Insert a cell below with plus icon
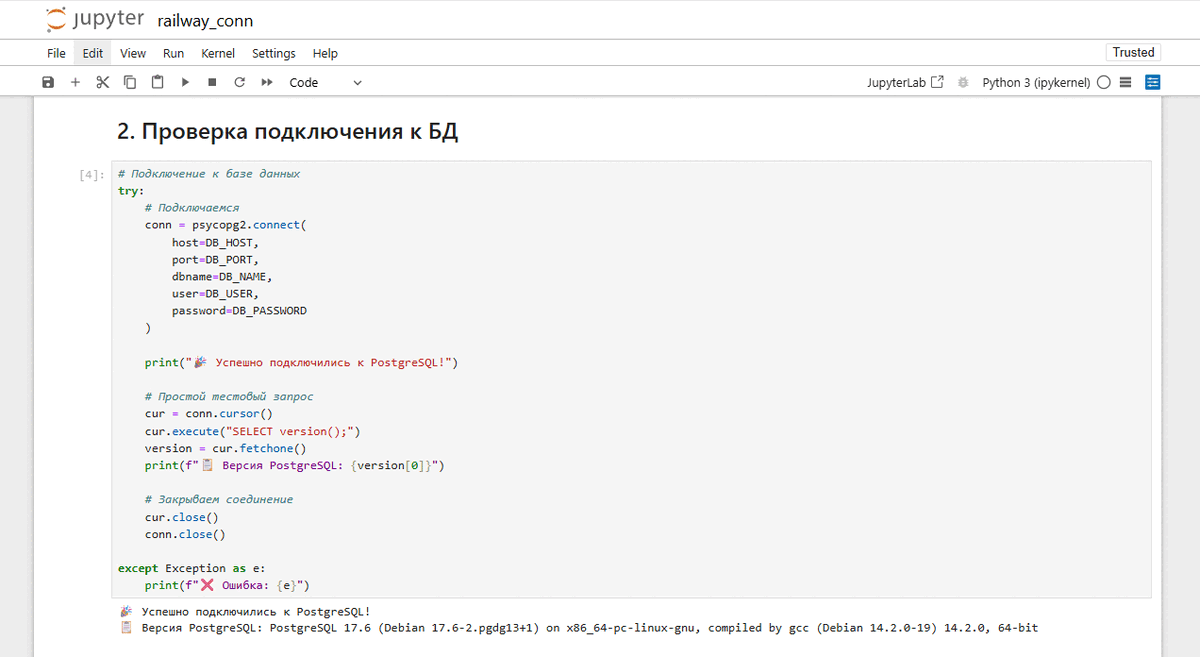Viewport: 1200px width, 657px height. [x=75, y=82]
